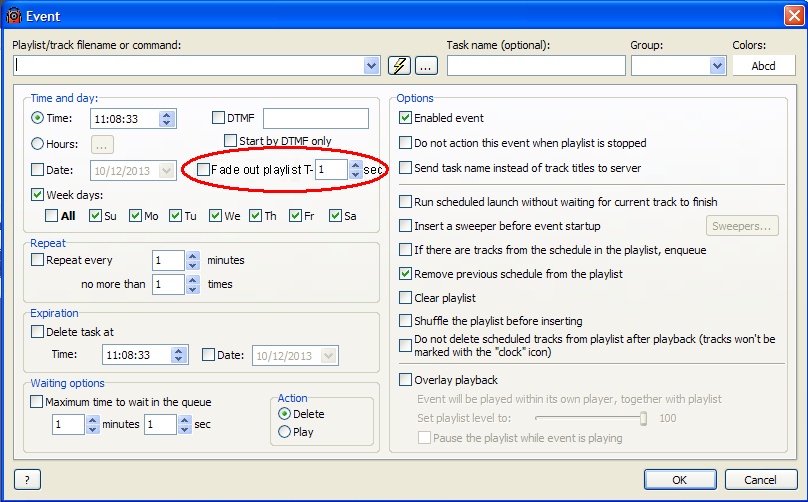Enable Overlay playback

[406, 380]
